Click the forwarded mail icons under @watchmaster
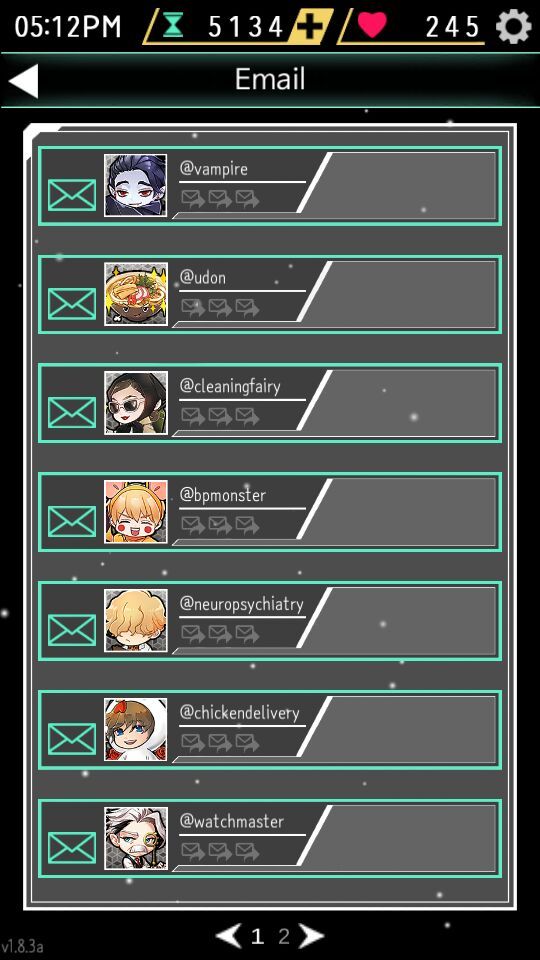 point(220,850)
